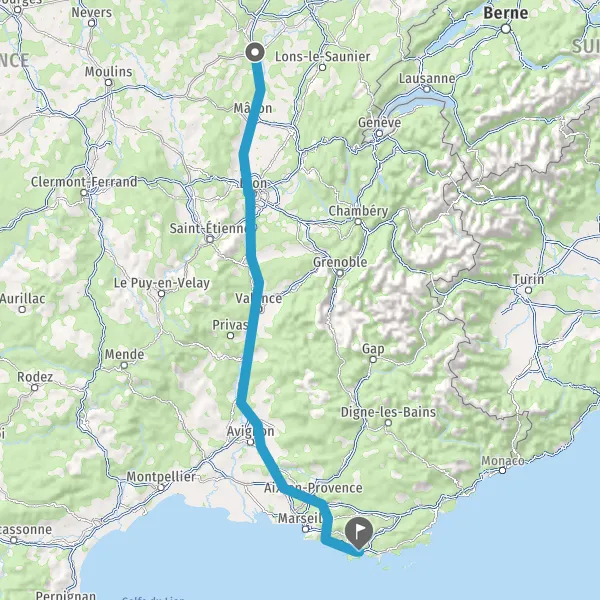Click the Chambéry city label
The height and width of the screenshot is (600, 600).
[358, 211]
